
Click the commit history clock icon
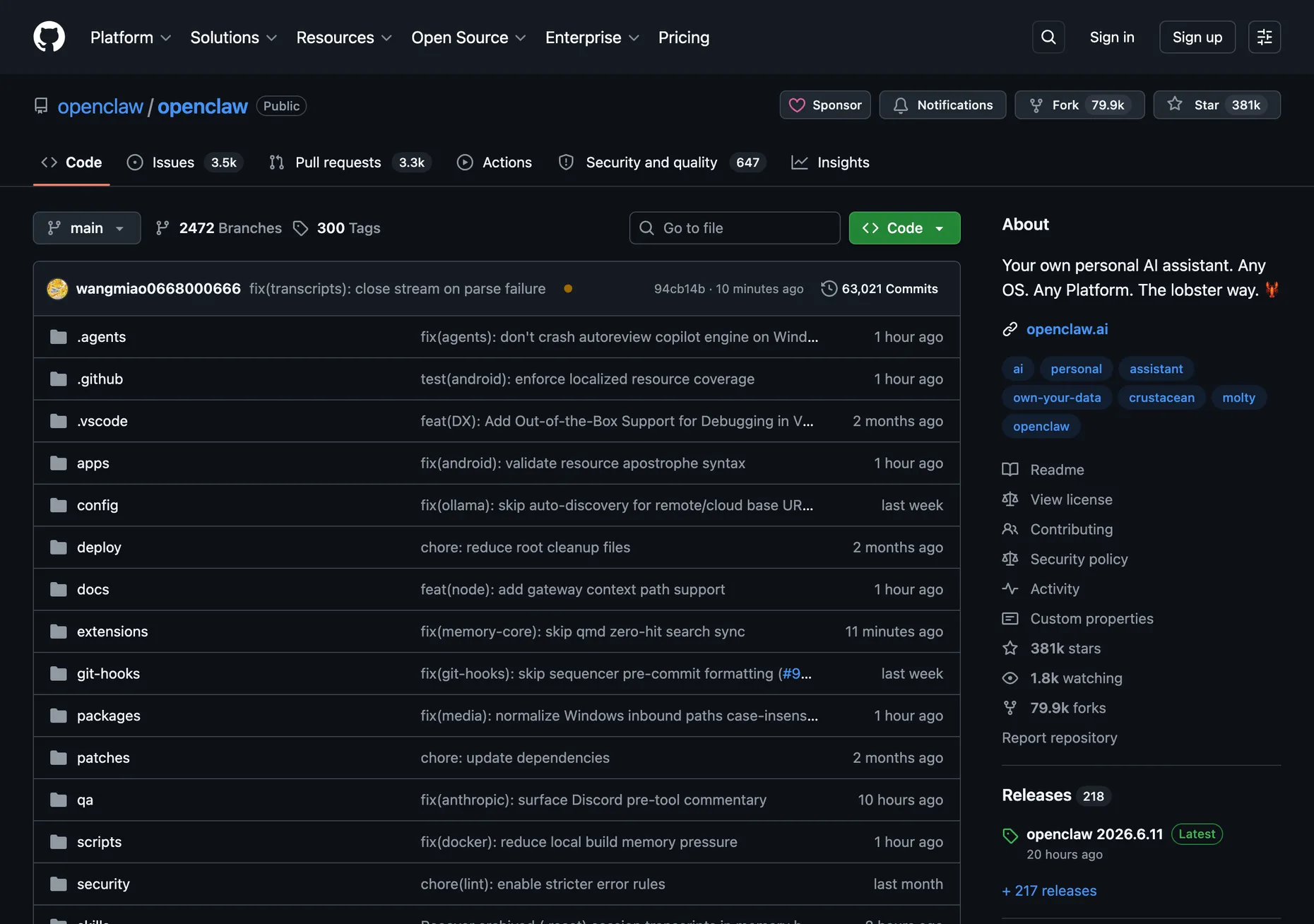coord(829,288)
